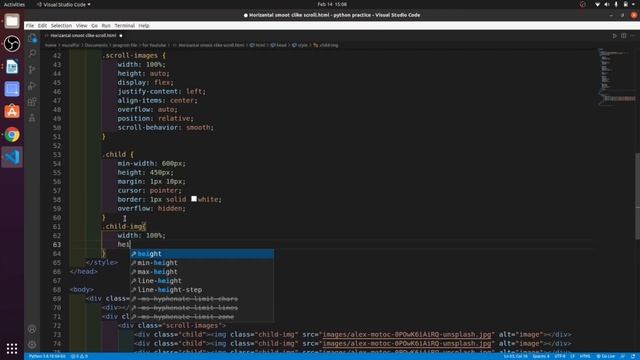The image size is (640, 360).
Task: Click 'scroll-behavior: smooth;' on line 50
Action: 165,127
